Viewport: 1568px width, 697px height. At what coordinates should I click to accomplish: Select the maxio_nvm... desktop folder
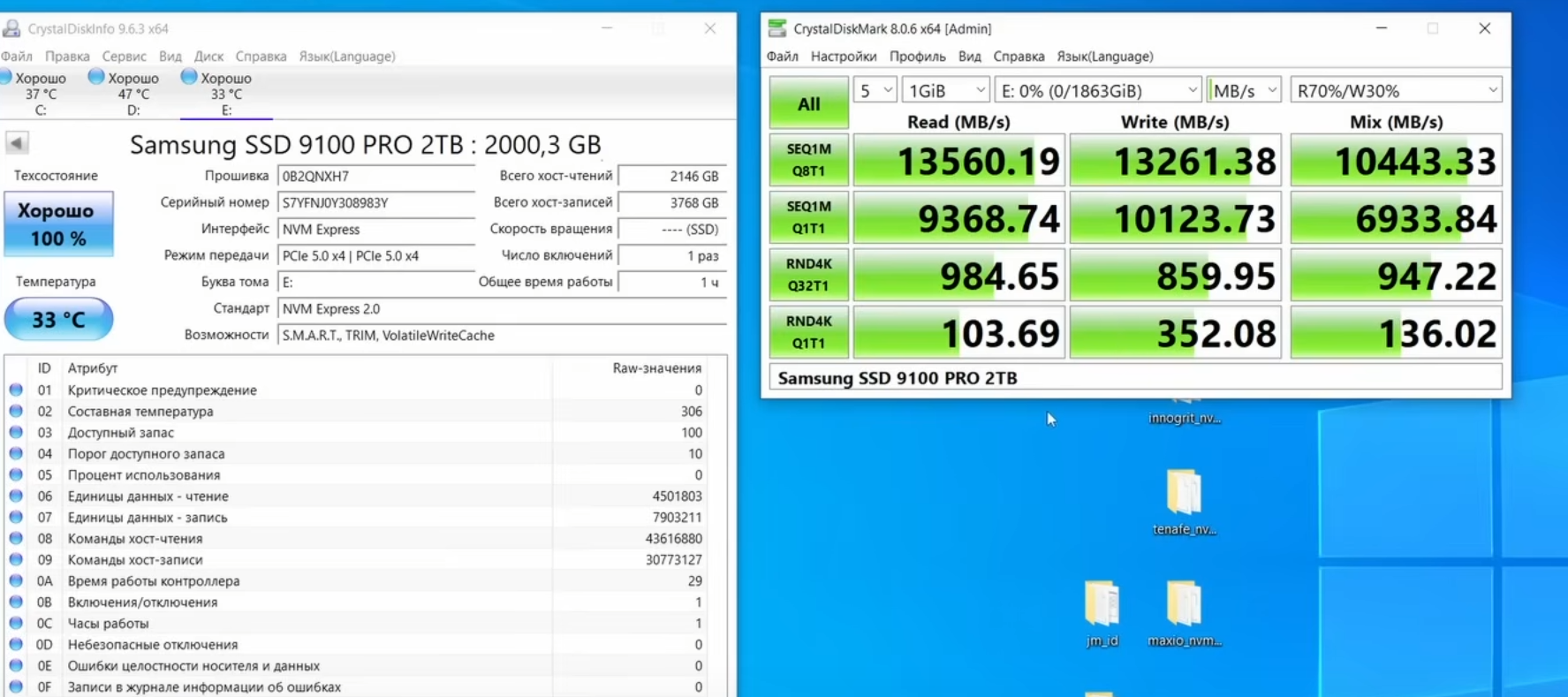click(1184, 613)
